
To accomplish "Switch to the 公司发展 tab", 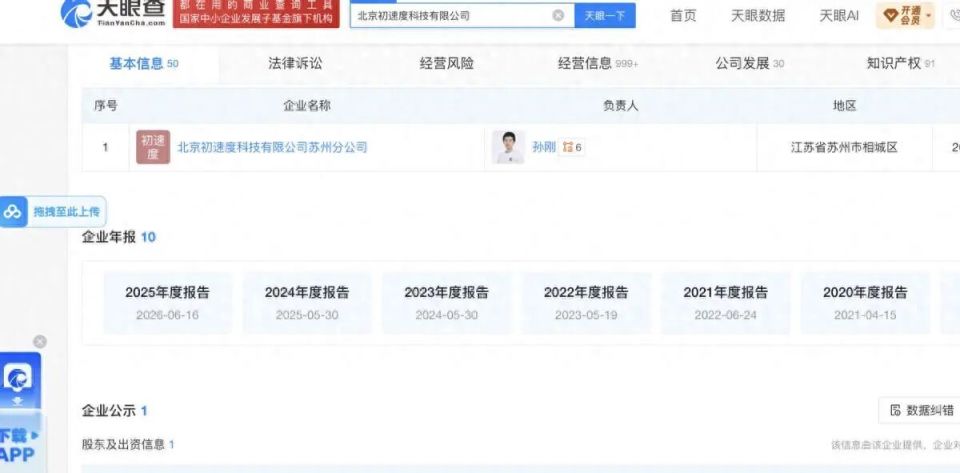I will click(749, 63).
